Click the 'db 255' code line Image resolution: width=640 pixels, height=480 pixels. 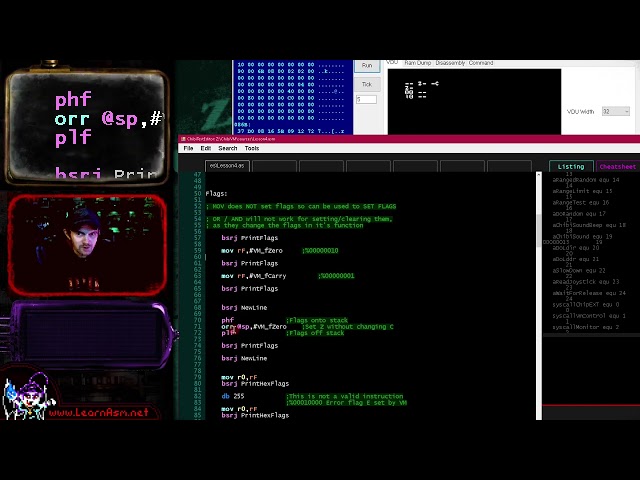[233, 396]
